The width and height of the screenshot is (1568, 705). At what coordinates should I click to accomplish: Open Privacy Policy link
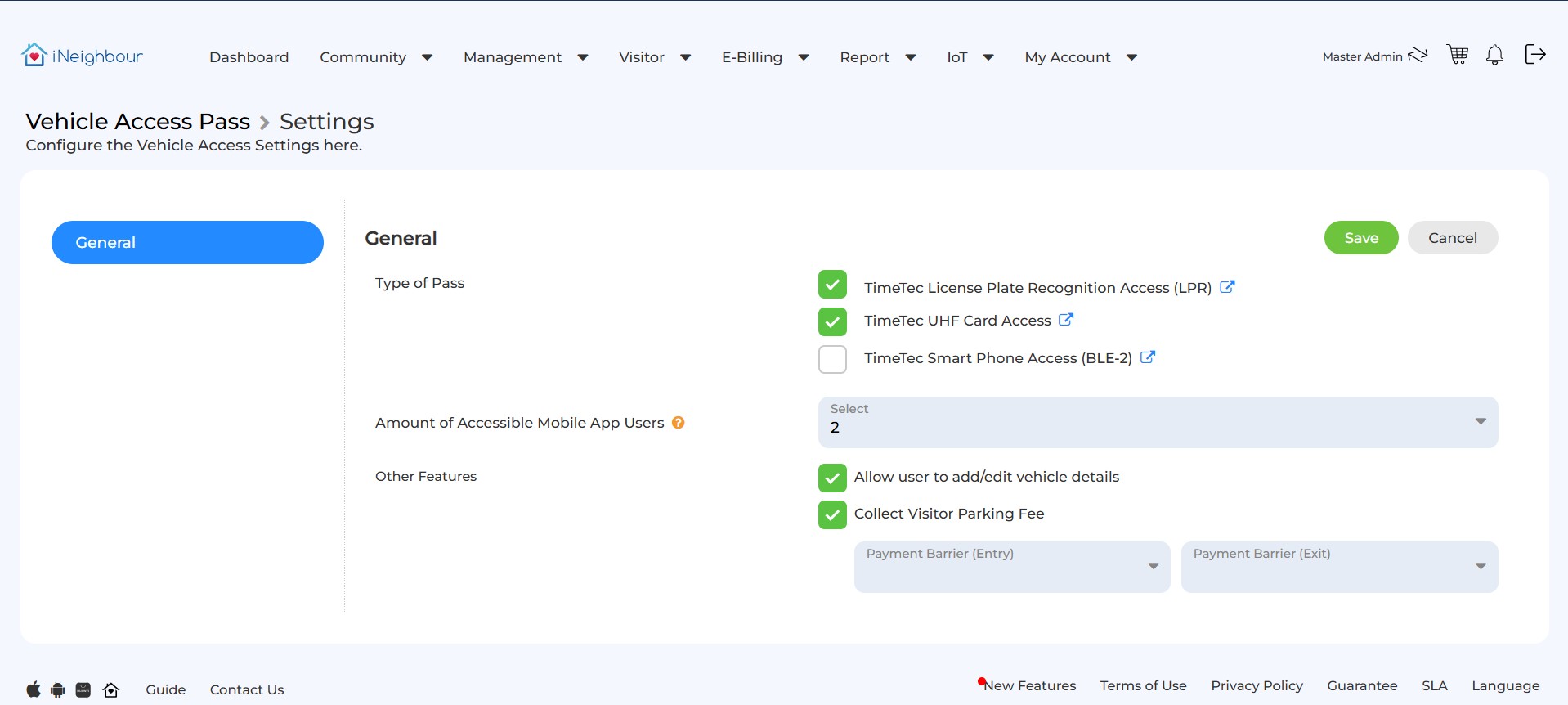1257,685
